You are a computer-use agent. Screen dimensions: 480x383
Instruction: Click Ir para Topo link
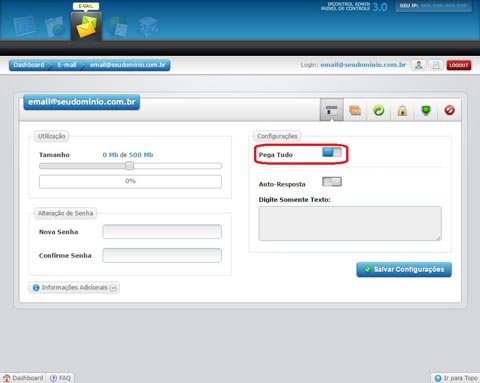457,378
